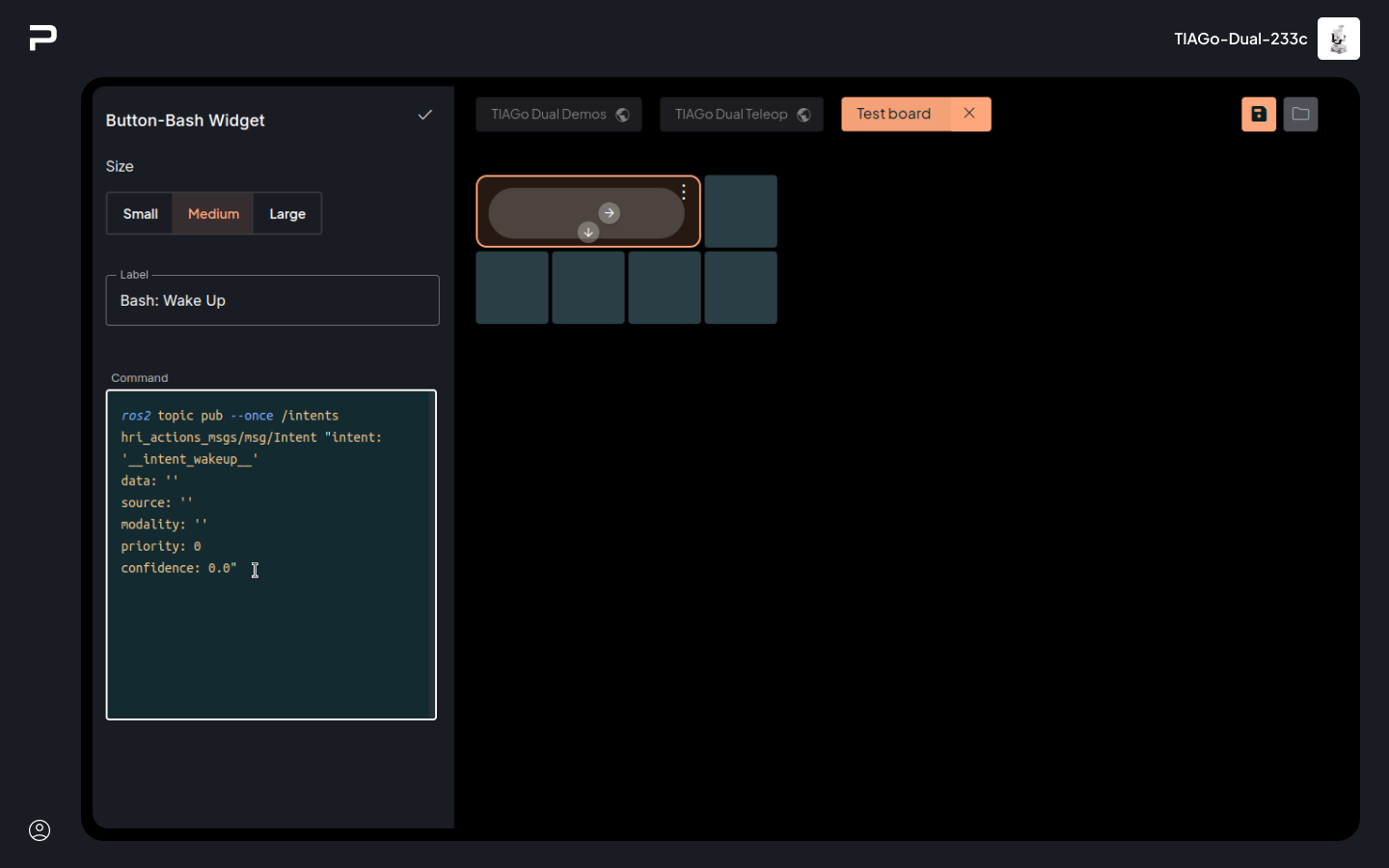Select the Test board tab
The image size is (1389, 868).
coord(894,114)
